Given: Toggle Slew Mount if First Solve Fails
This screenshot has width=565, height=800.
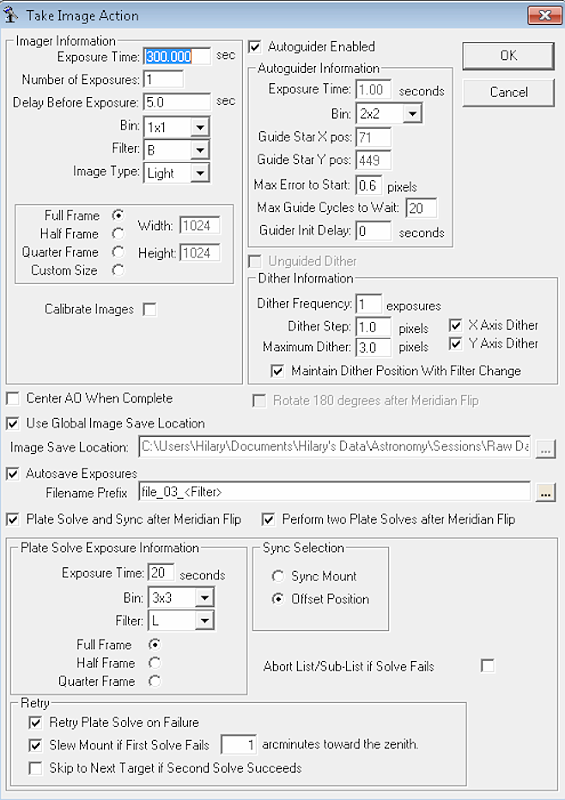Looking at the screenshot, I should pos(35,745).
